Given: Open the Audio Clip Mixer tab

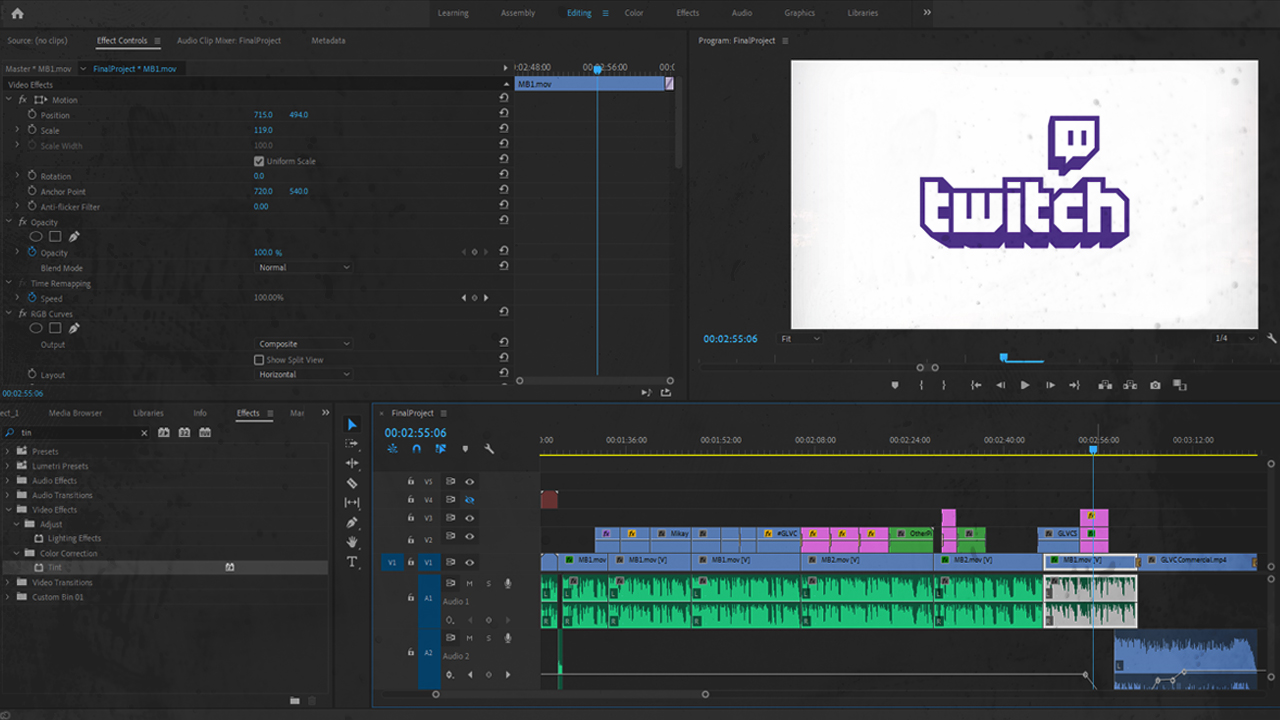Looking at the screenshot, I should click(229, 41).
